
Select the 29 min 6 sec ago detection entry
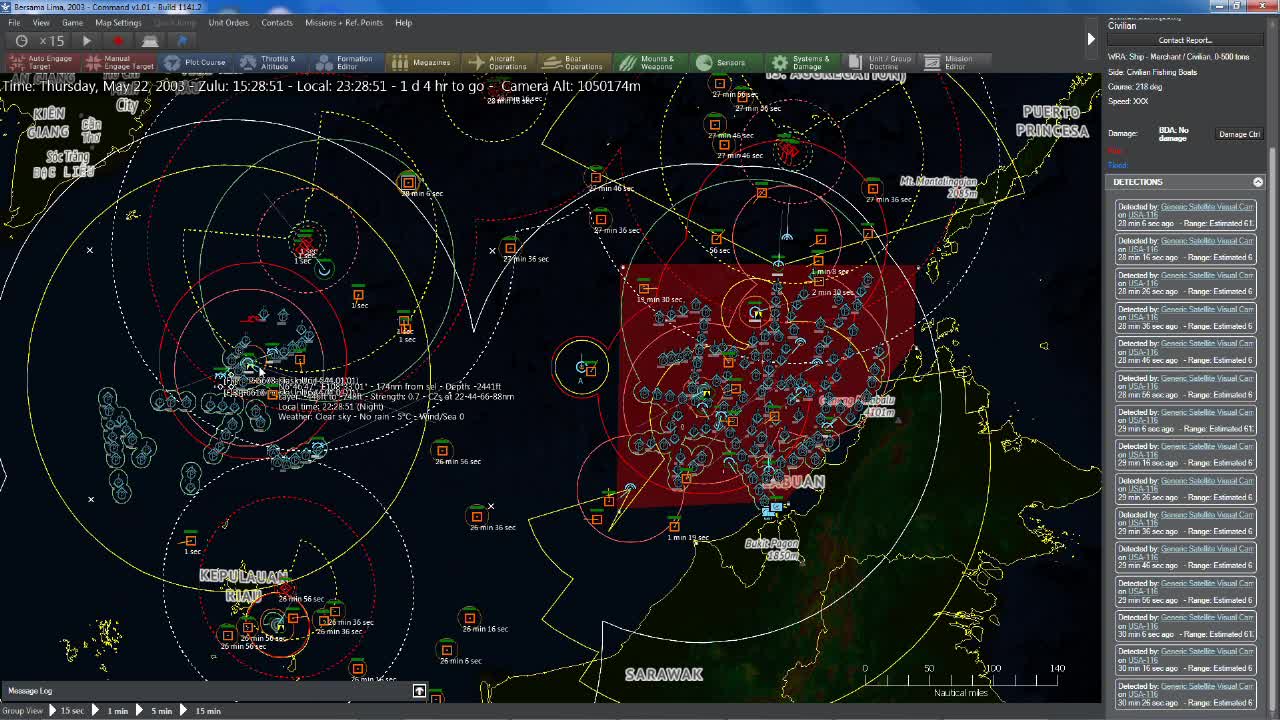(1185, 419)
